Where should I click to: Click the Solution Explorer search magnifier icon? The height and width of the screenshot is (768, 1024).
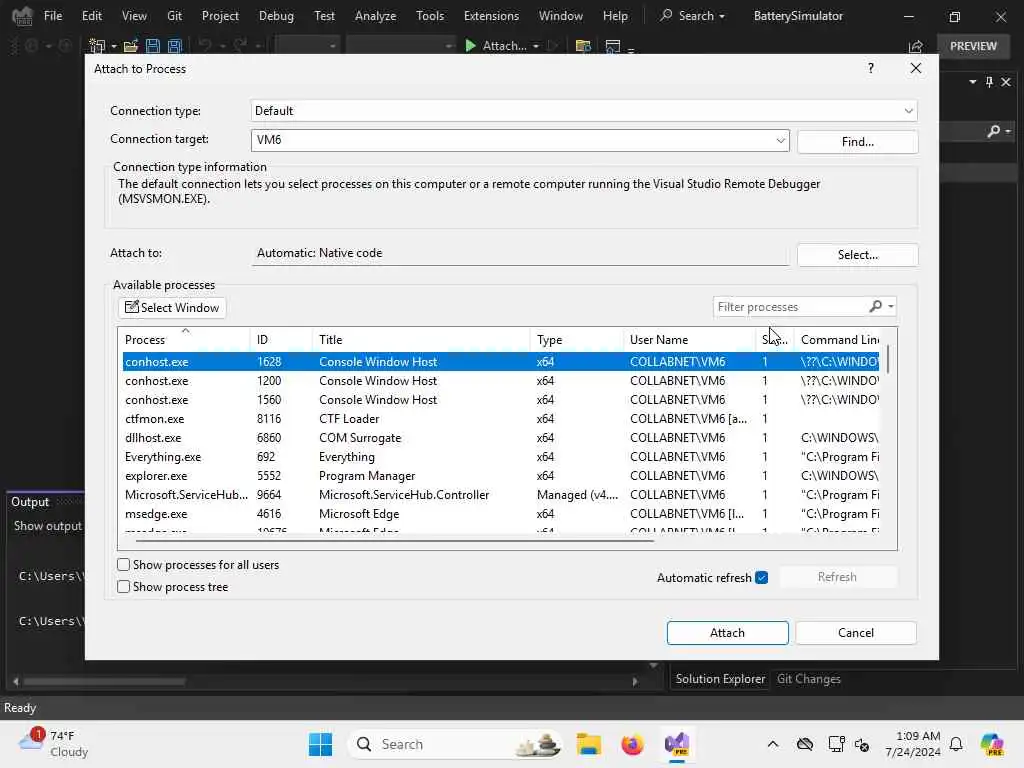click(x=993, y=131)
